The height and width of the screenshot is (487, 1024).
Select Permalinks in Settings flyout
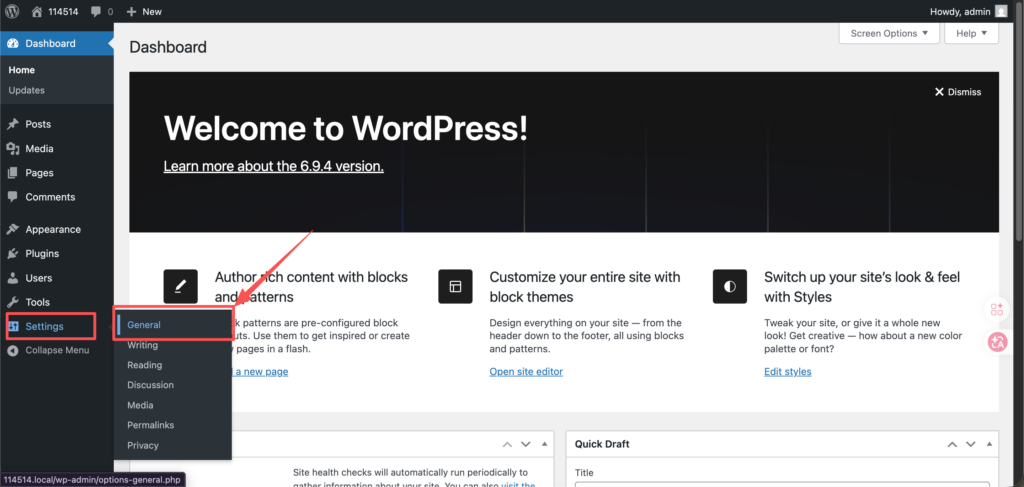[x=151, y=425]
